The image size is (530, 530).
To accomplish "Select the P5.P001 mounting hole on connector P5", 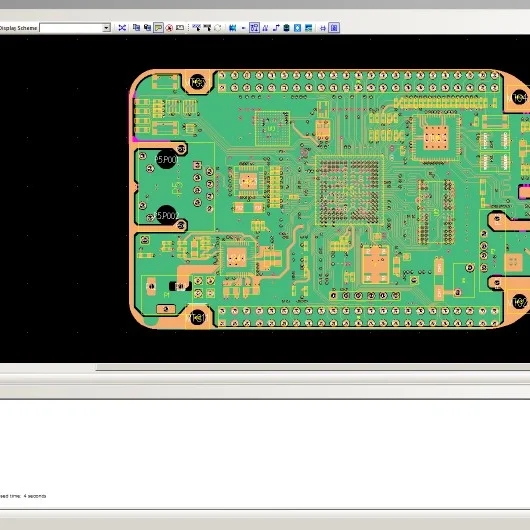I will pyautogui.click(x=166, y=159).
